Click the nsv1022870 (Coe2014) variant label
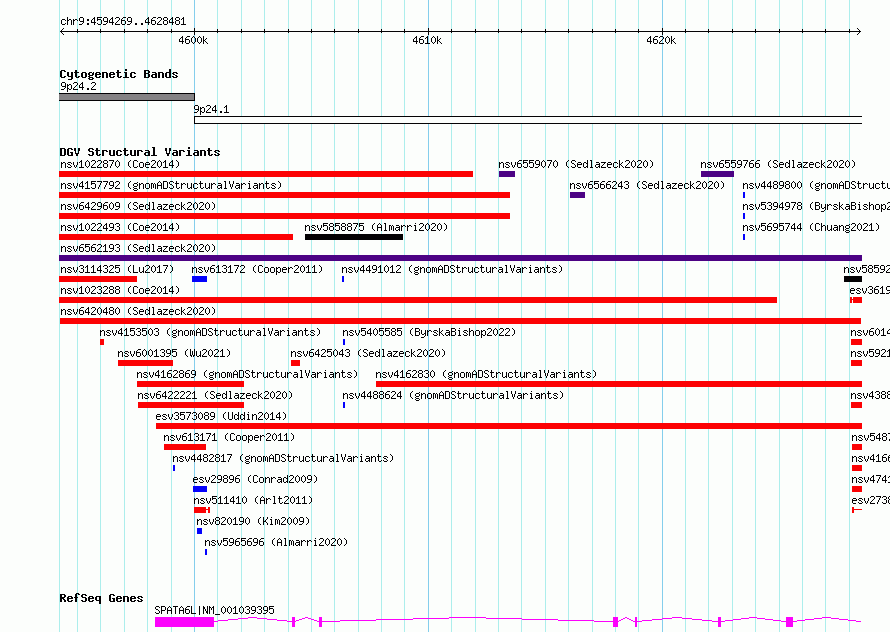890x632 pixels. click(120, 164)
